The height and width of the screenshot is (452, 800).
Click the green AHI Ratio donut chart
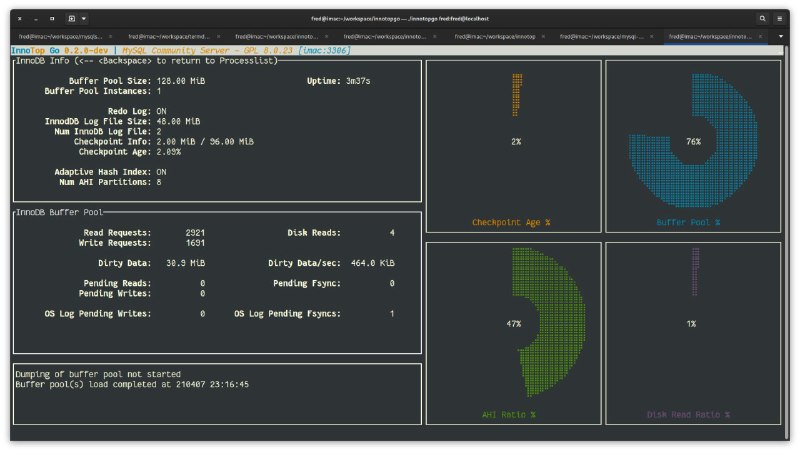(548, 322)
